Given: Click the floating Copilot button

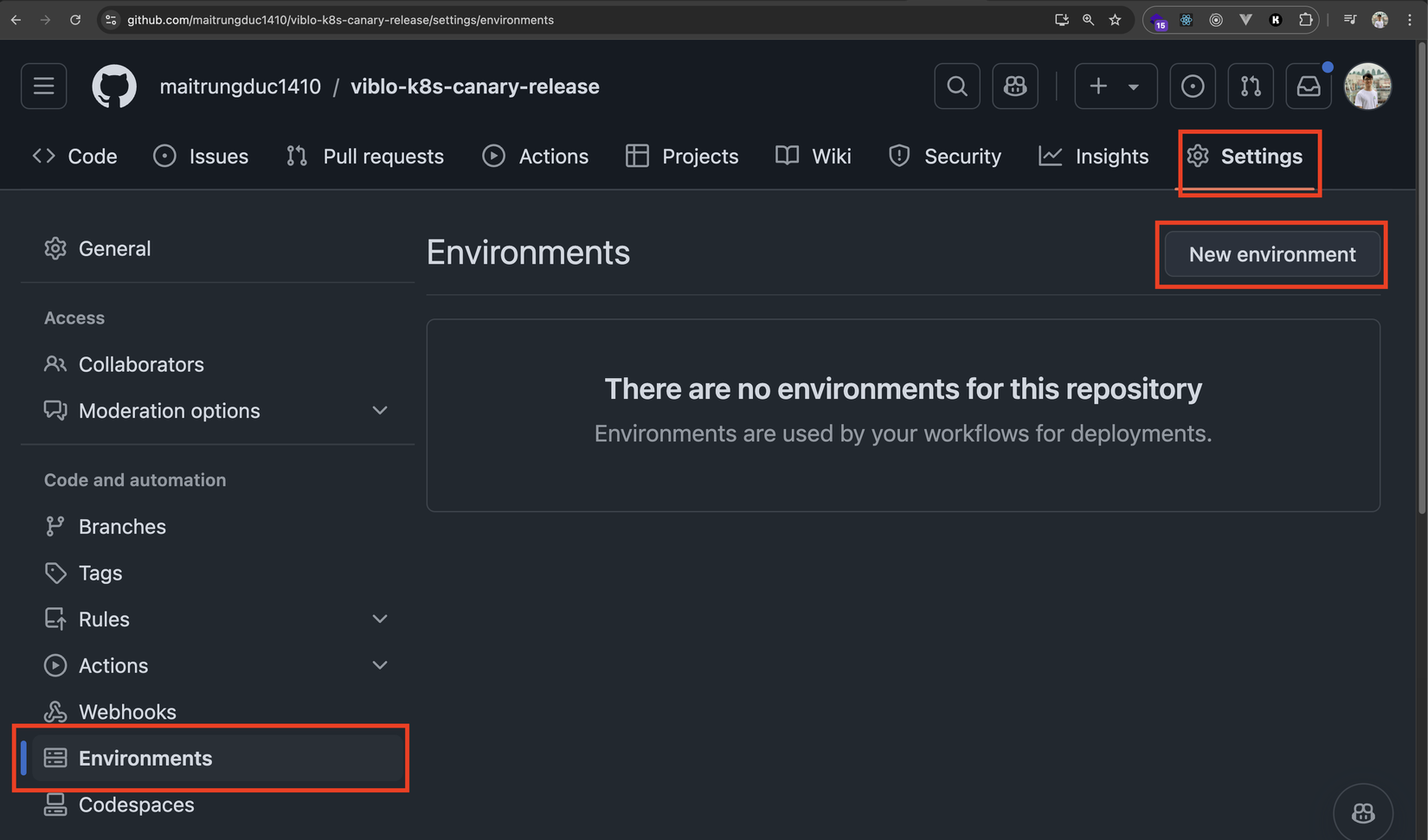Looking at the screenshot, I should (x=1363, y=813).
